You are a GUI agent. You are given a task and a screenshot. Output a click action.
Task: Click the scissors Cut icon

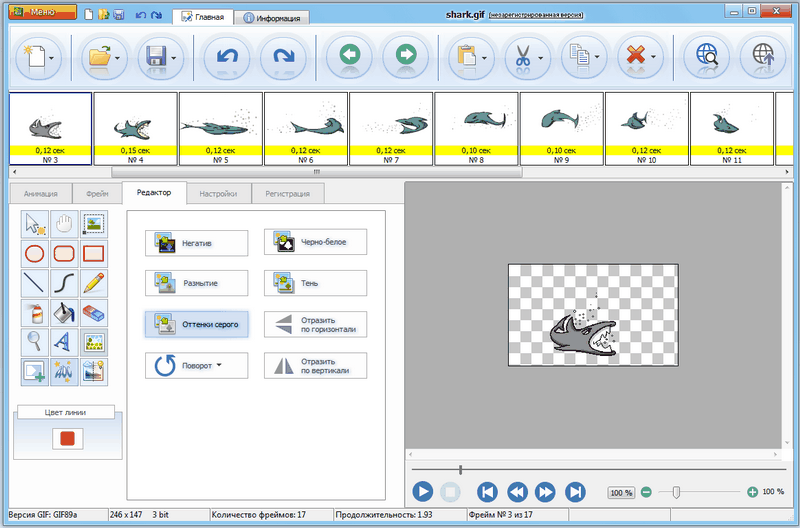tap(521, 56)
